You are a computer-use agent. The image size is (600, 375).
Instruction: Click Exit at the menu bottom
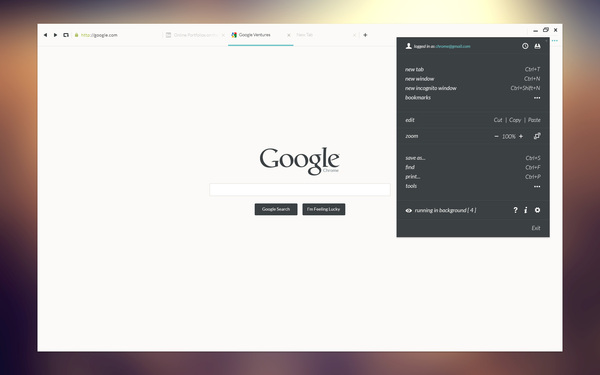536,228
